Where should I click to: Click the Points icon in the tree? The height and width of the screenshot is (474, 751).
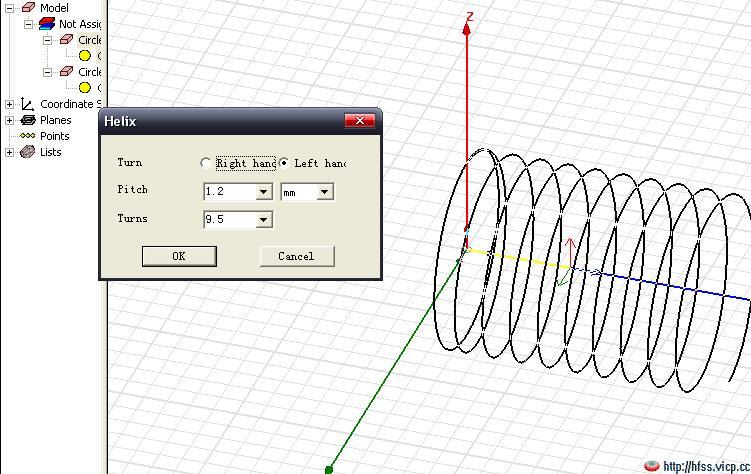[28, 136]
